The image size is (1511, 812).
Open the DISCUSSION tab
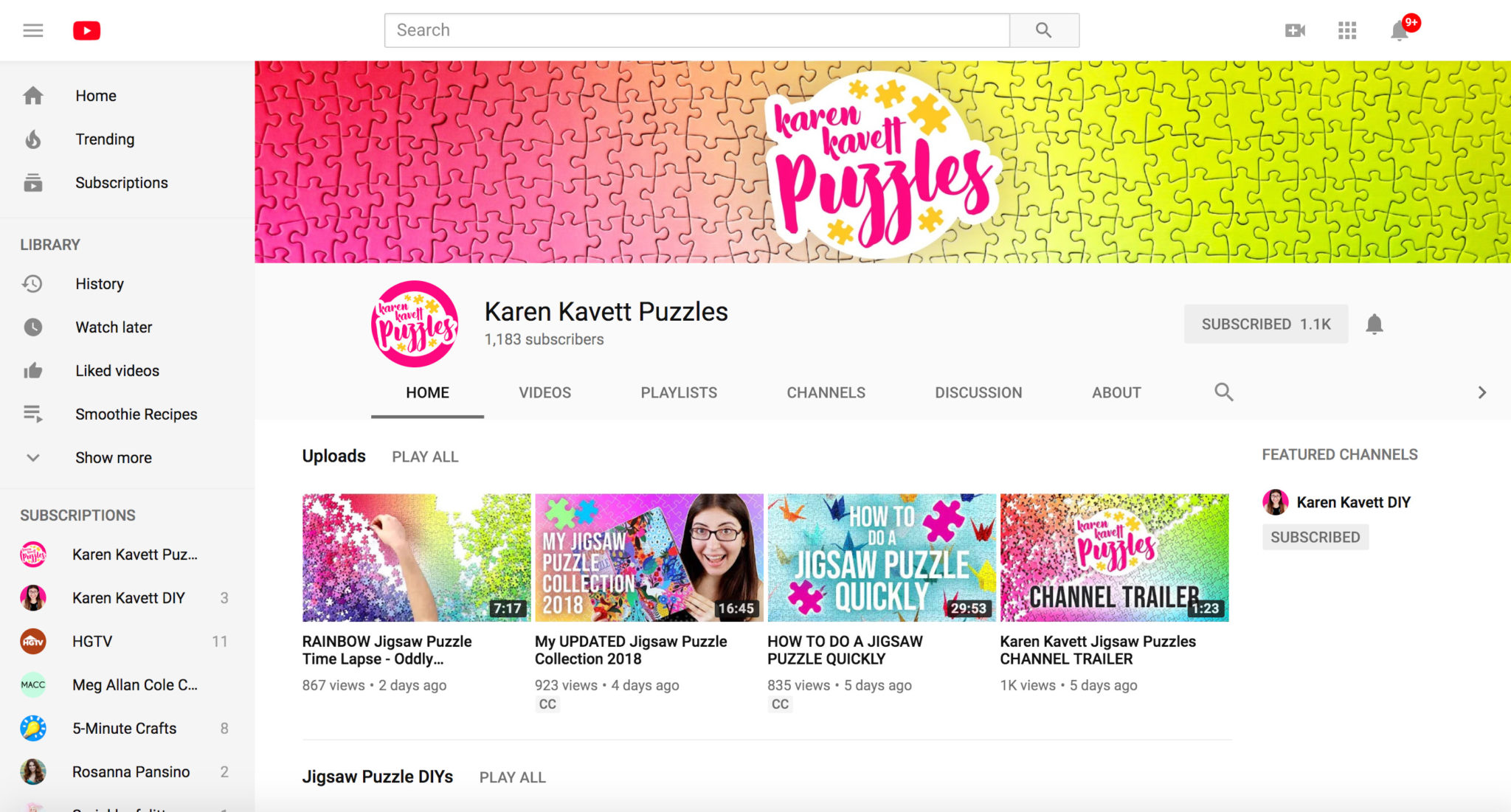[978, 393]
